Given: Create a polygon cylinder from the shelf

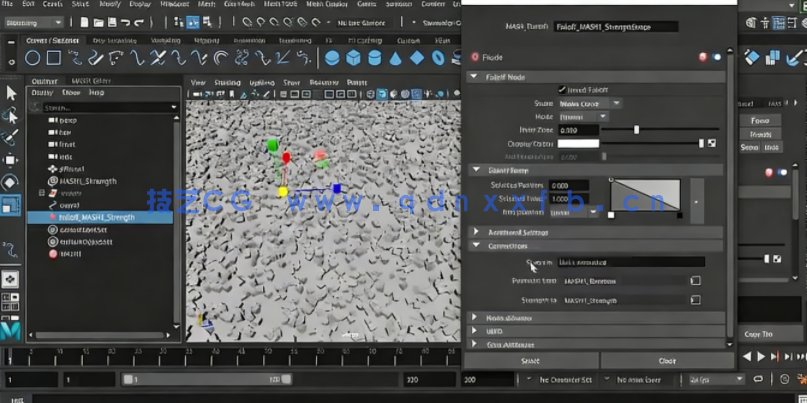Looking at the screenshot, I should (375, 59).
